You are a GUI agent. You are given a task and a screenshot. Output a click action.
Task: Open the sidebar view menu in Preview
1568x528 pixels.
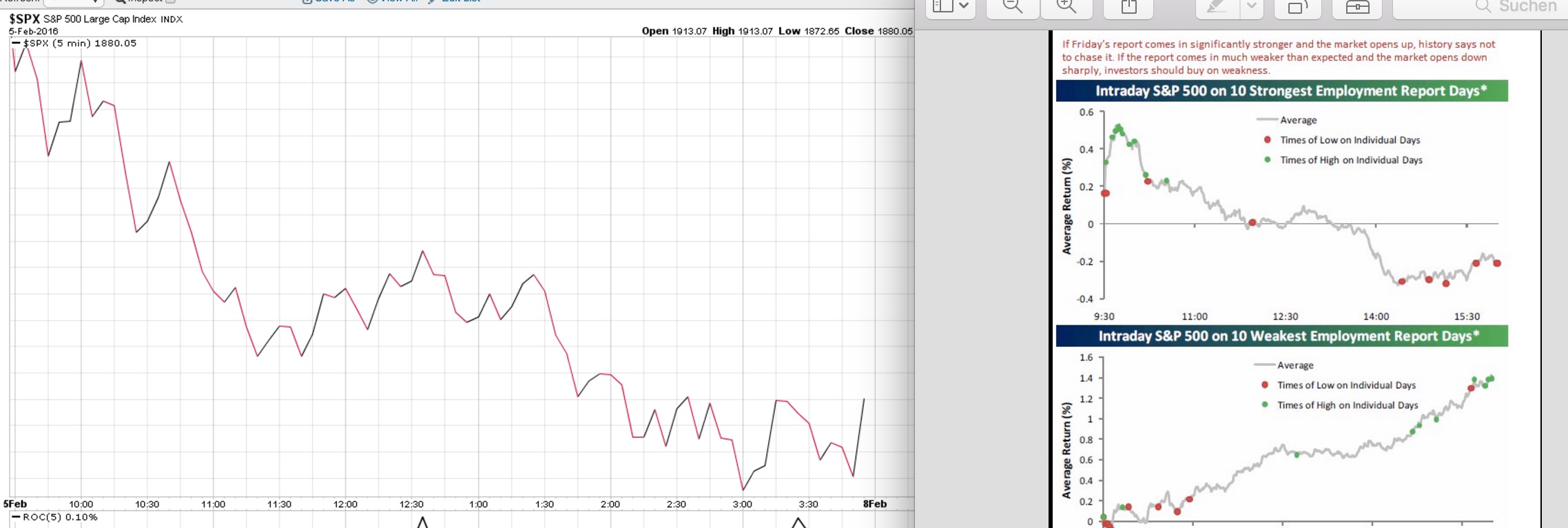[x=951, y=8]
